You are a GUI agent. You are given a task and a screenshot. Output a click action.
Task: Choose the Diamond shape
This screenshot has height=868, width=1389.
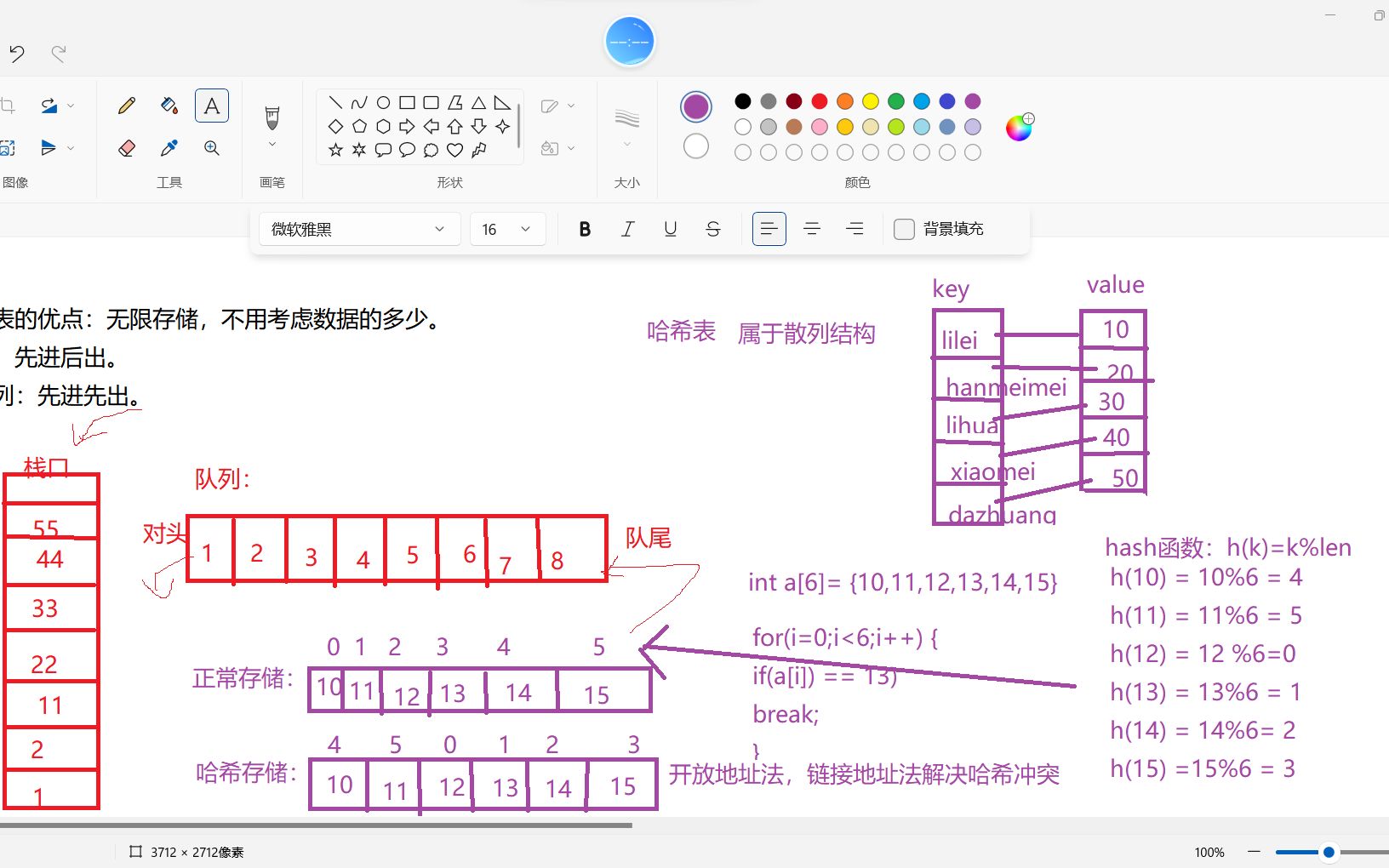335,127
